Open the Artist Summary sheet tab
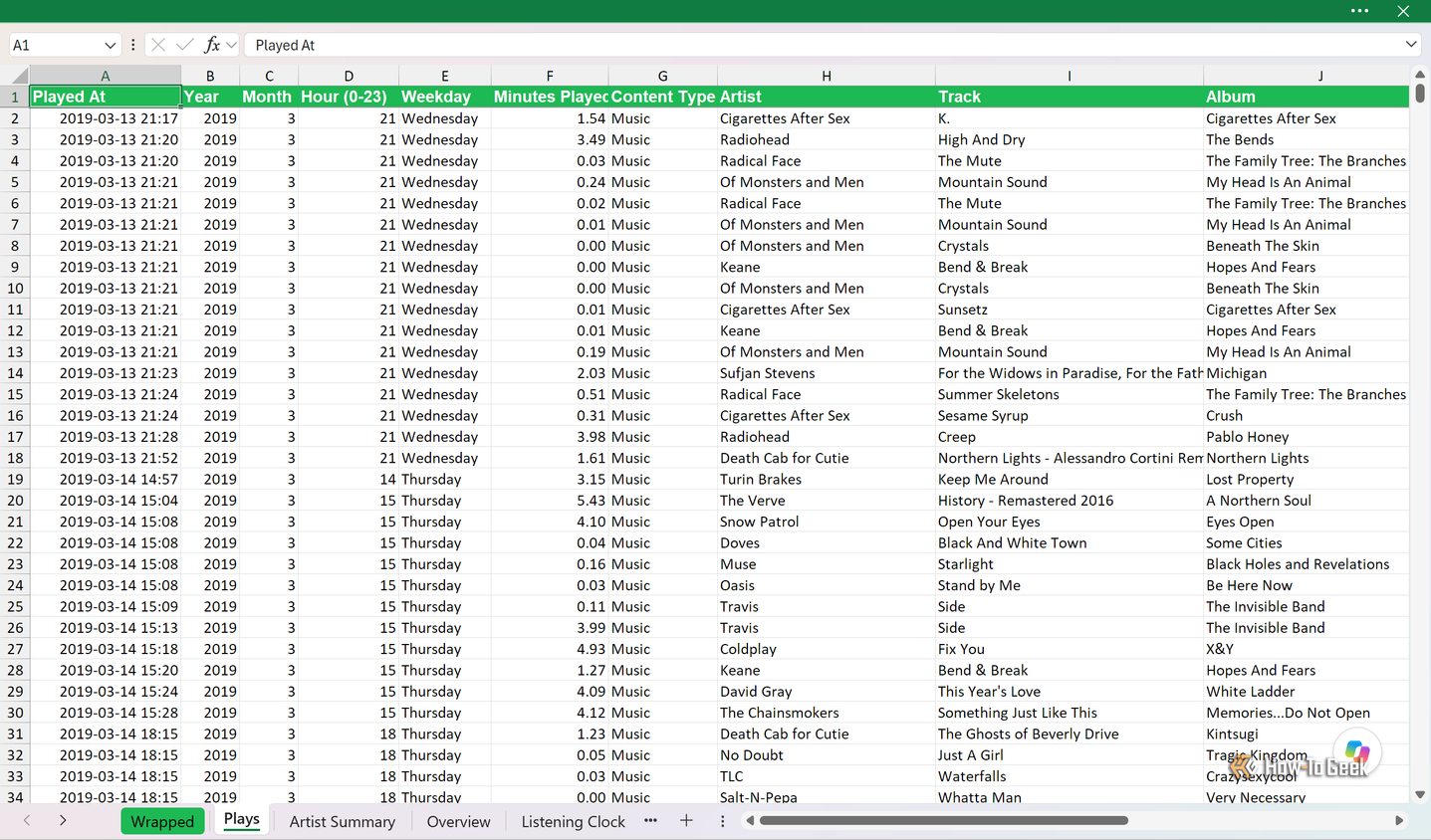The height and width of the screenshot is (840, 1431). (x=343, y=821)
